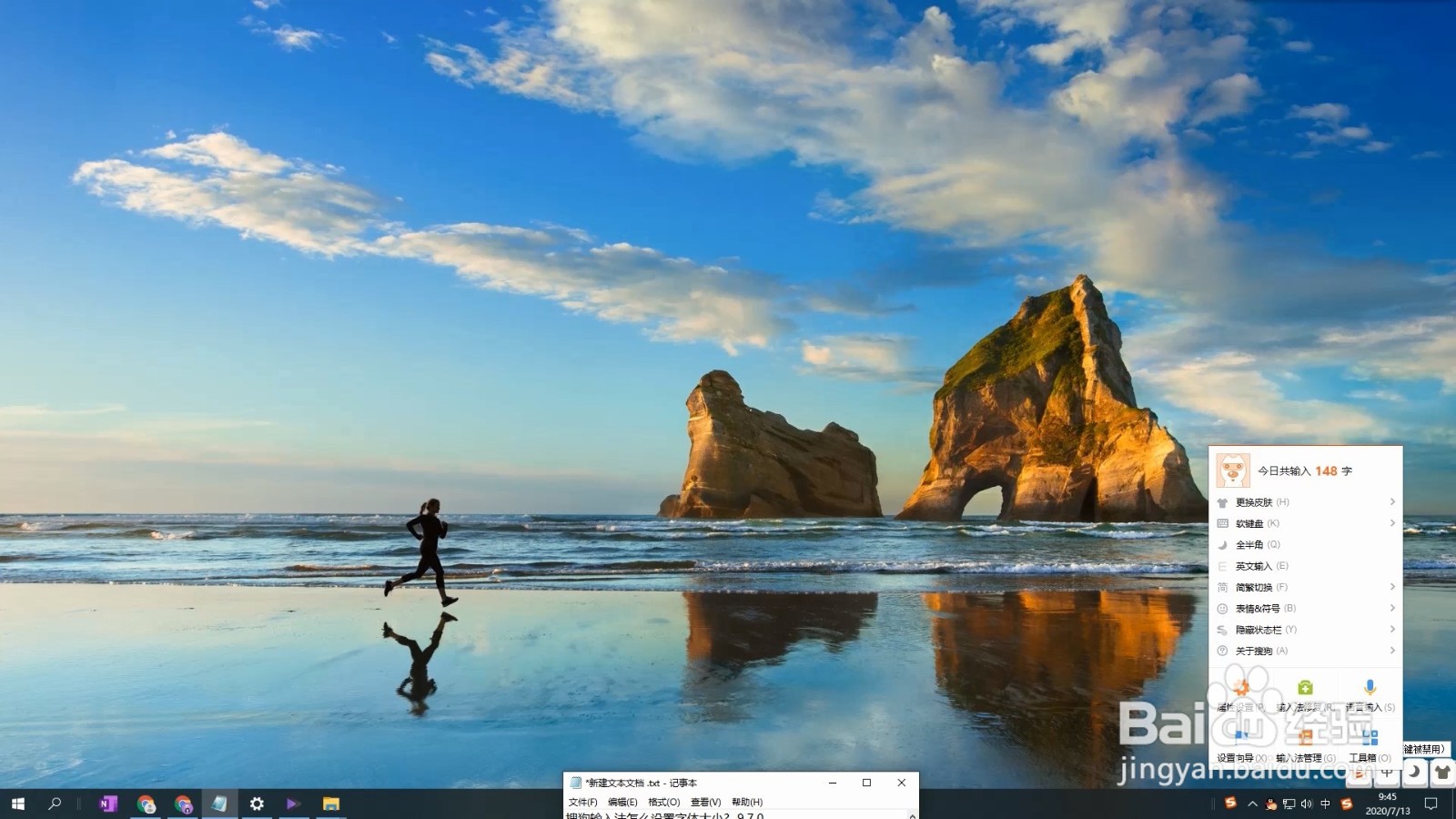Image resolution: width=1456 pixels, height=819 pixels.
Task: Click into the Notepad text area
Action: pos(737,815)
